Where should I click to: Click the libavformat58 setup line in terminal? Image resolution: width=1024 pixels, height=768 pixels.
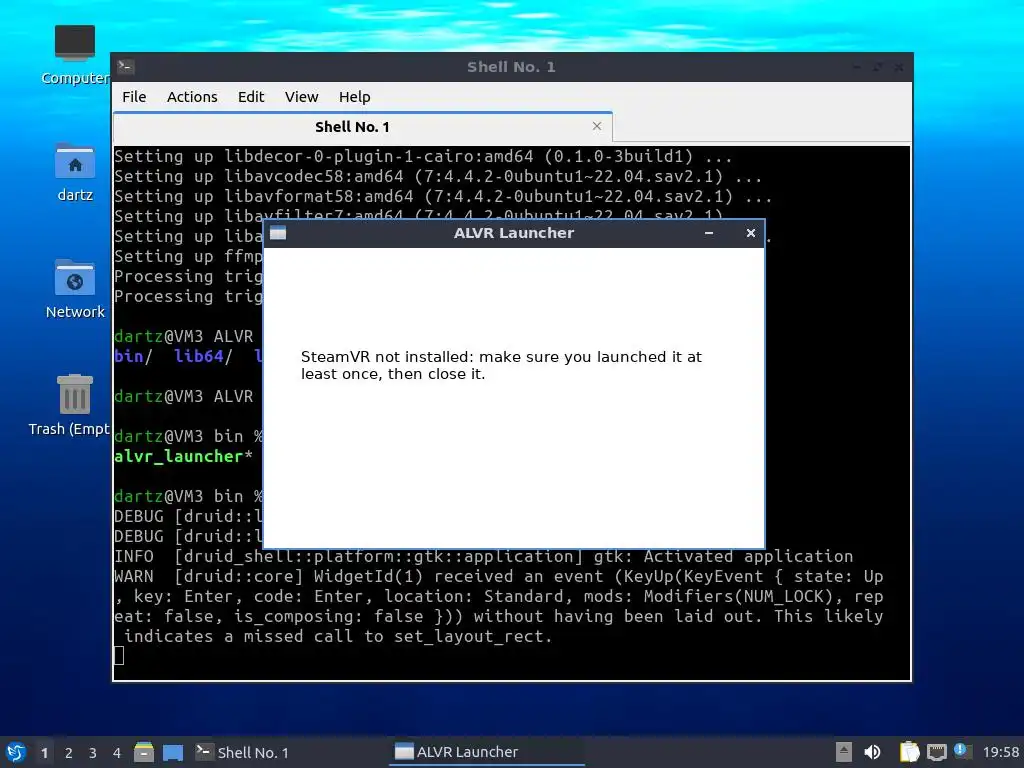tap(443, 197)
